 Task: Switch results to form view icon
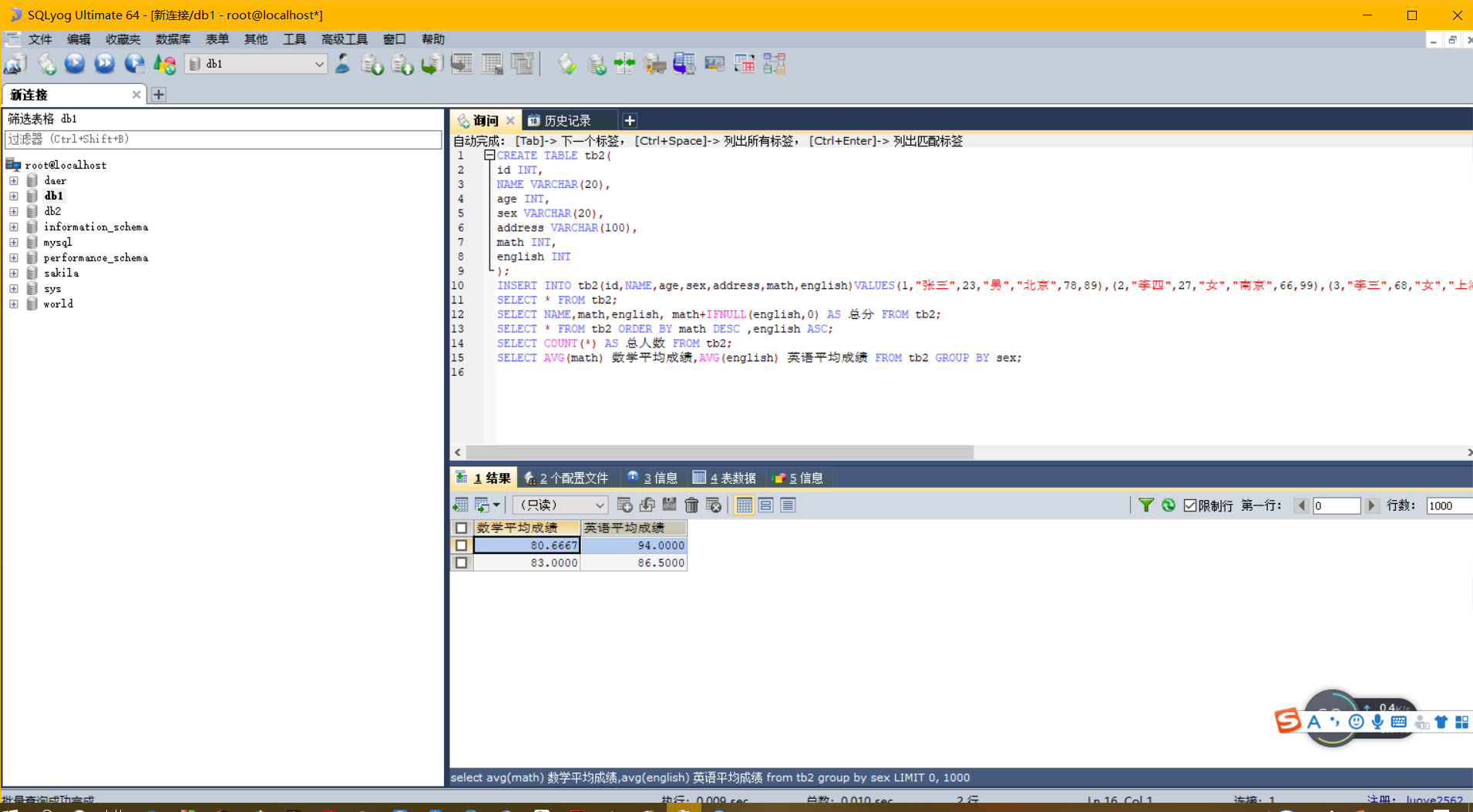[x=765, y=505]
